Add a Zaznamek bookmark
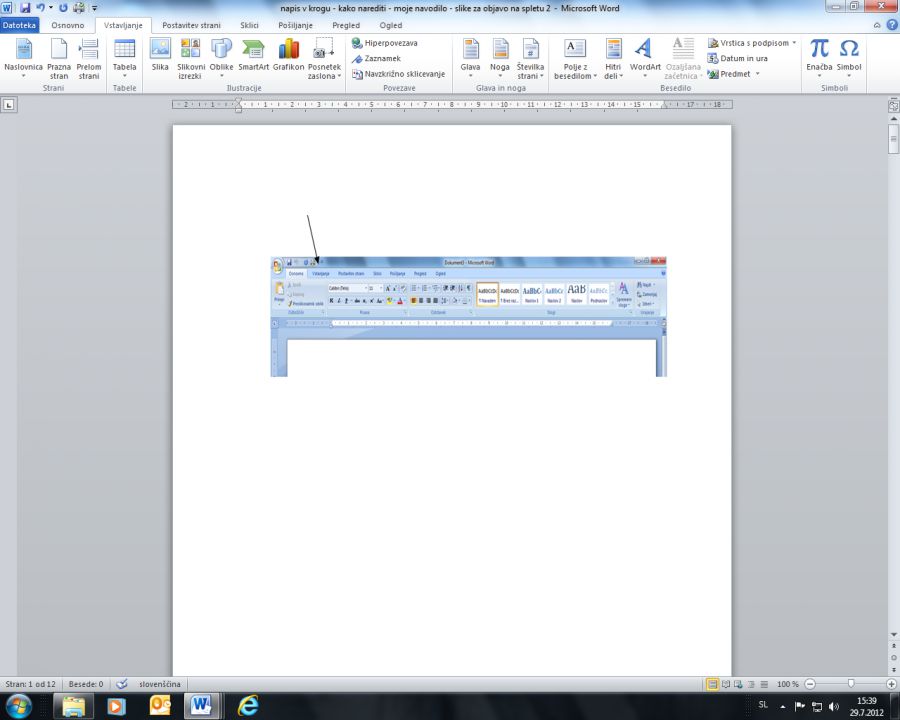Screen dimensions: 900x720 [376, 59]
